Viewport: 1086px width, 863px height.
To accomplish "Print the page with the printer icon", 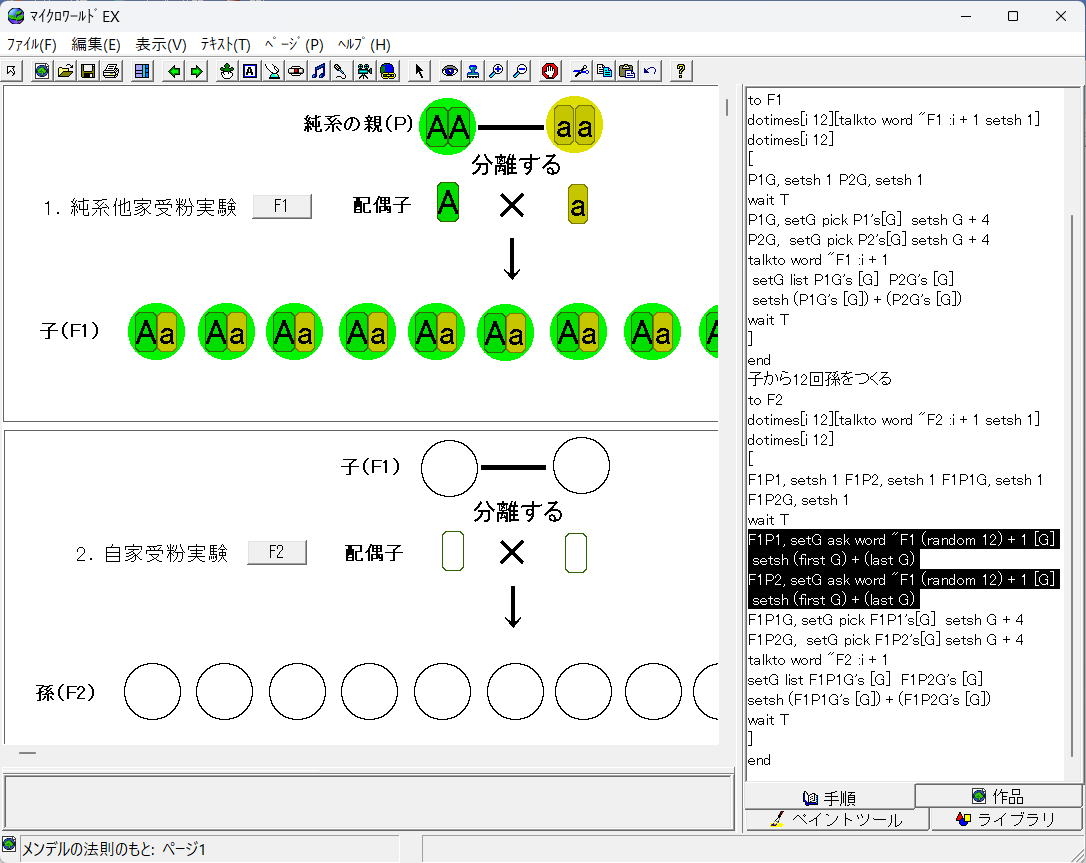I will [x=111, y=71].
